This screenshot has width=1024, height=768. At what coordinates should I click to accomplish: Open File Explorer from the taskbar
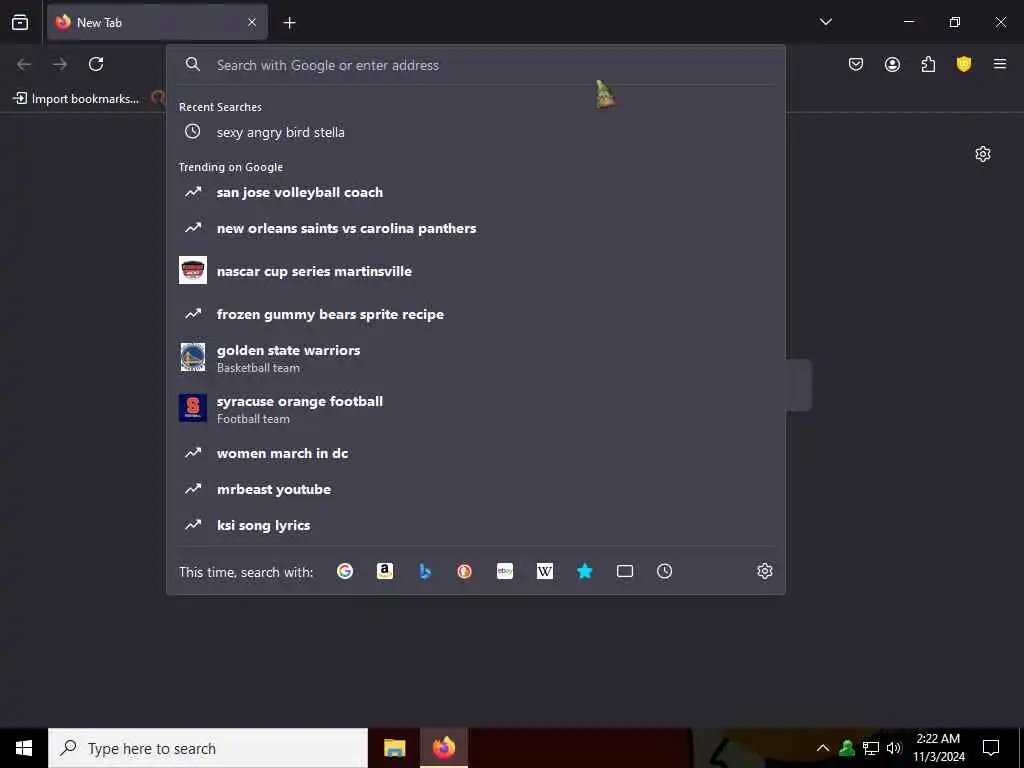pyautogui.click(x=394, y=748)
